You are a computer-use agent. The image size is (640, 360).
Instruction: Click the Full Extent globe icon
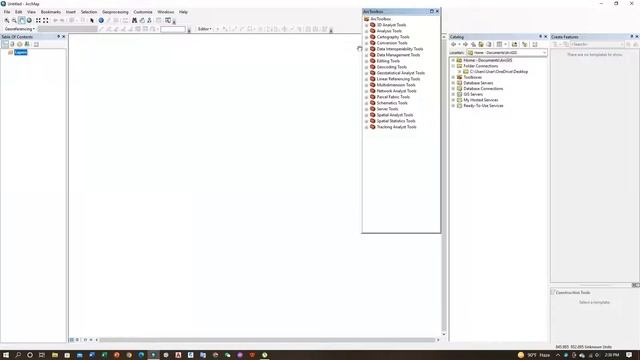pyautogui.click(x=29, y=20)
